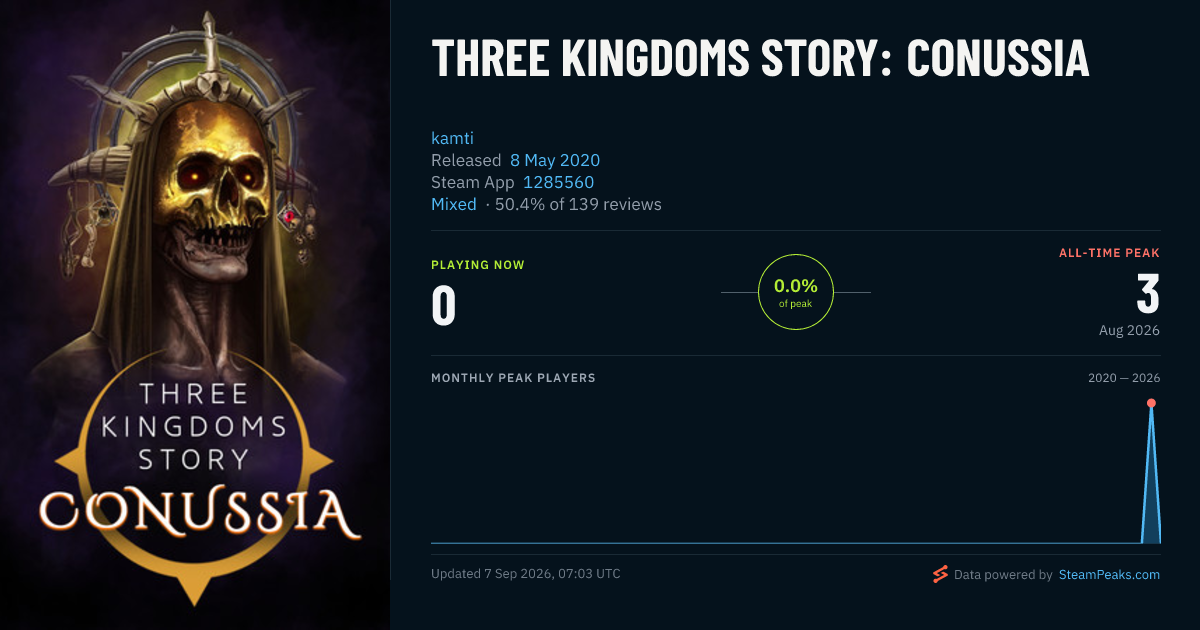The image size is (1200, 630).
Task: Click the playing now count 0
Action: point(444,306)
